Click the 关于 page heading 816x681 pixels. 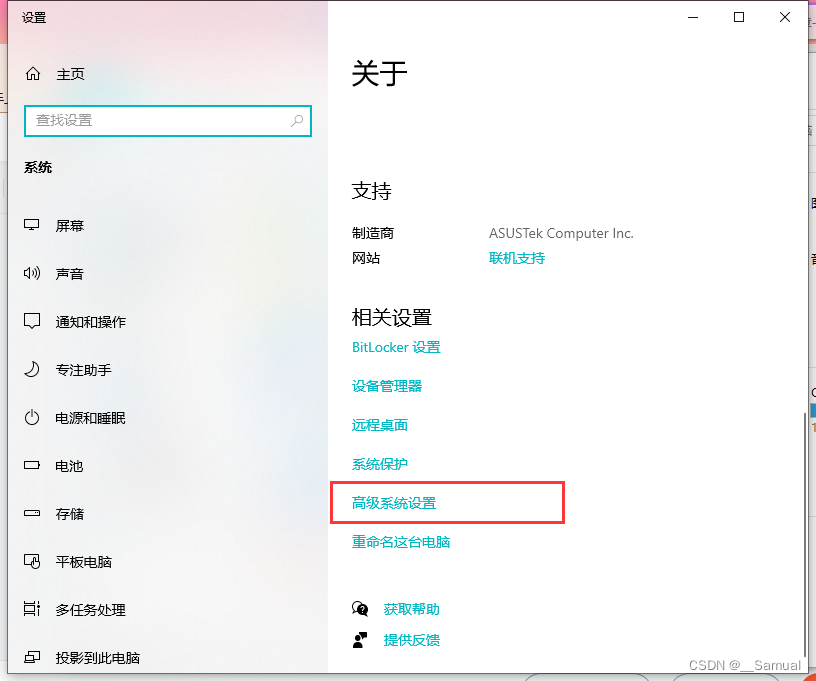click(x=379, y=73)
